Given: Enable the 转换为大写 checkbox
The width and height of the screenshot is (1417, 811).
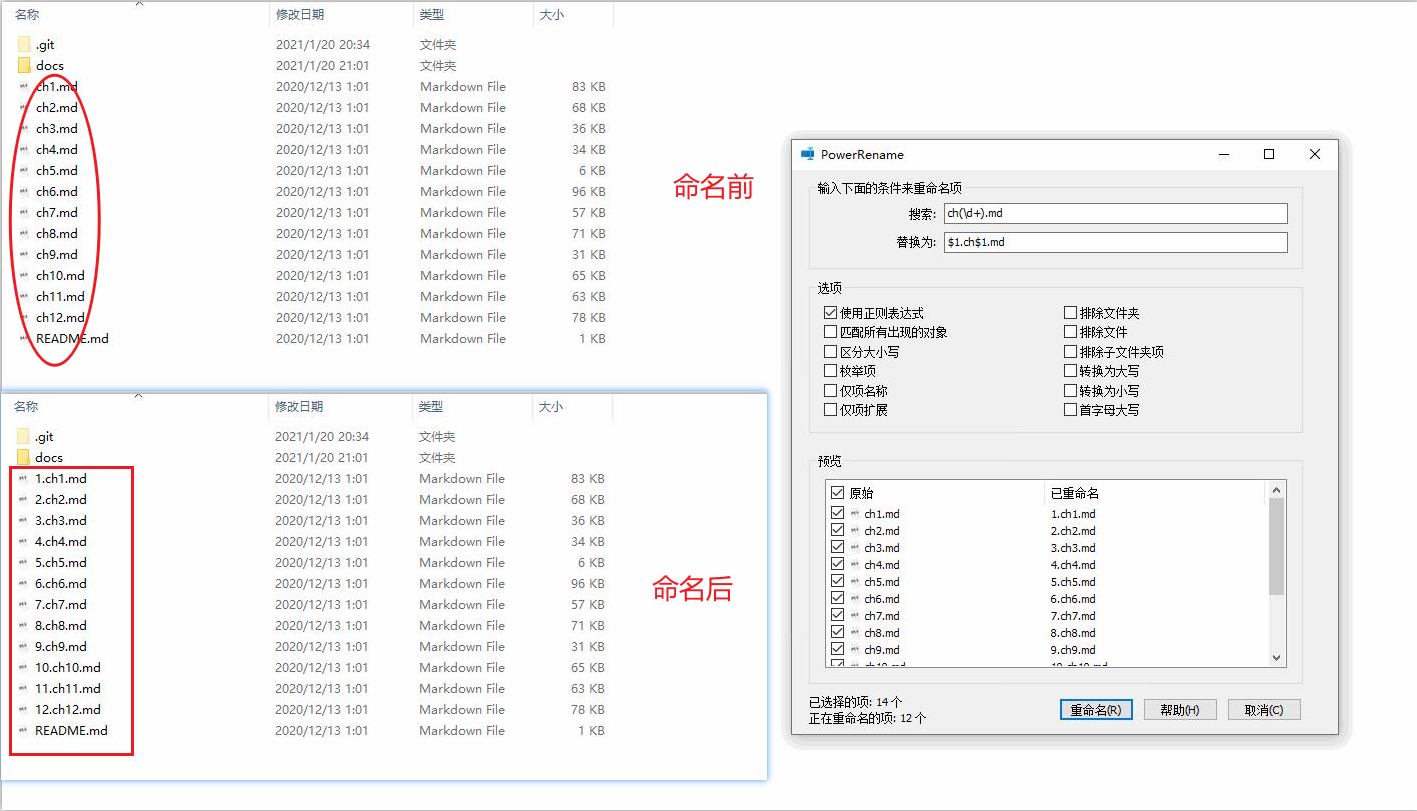Looking at the screenshot, I should click(x=1070, y=371).
